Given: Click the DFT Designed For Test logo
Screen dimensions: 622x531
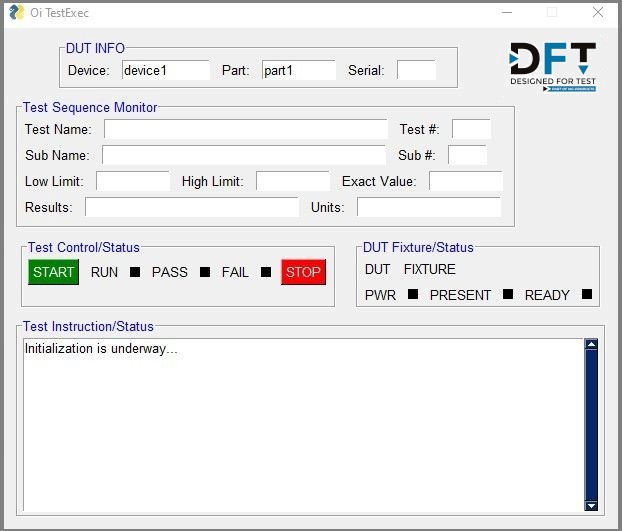Looking at the screenshot, I should point(553,67).
